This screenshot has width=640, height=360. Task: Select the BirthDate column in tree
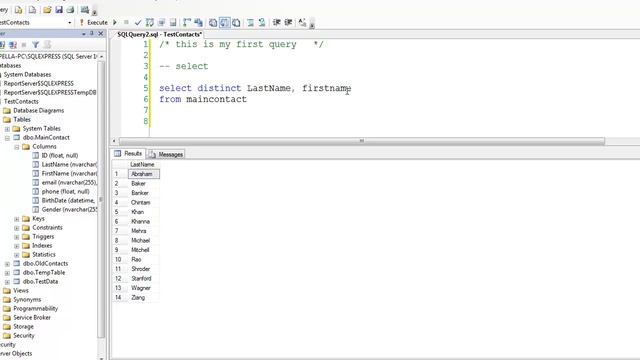point(68,200)
